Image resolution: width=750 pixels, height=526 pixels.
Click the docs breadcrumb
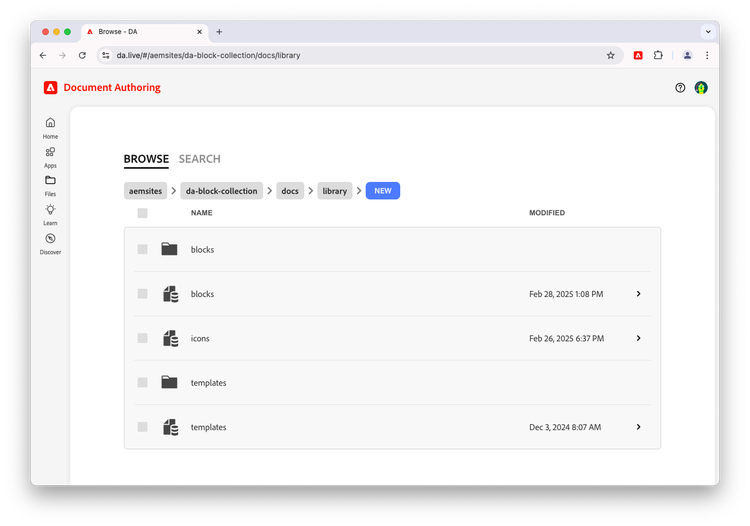[x=290, y=191]
